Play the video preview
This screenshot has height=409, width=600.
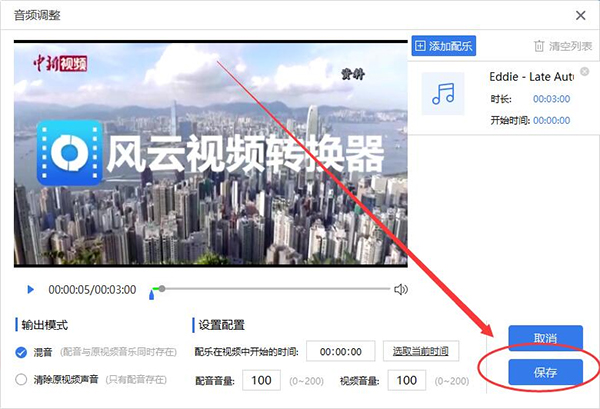pyautogui.click(x=30, y=290)
